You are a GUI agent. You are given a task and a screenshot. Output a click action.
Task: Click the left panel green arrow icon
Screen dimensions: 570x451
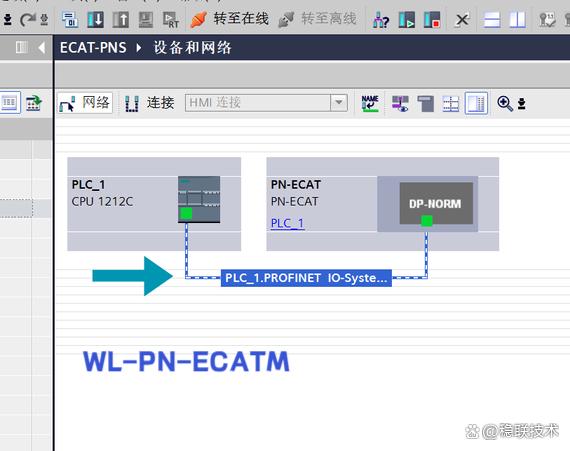point(34,103)
